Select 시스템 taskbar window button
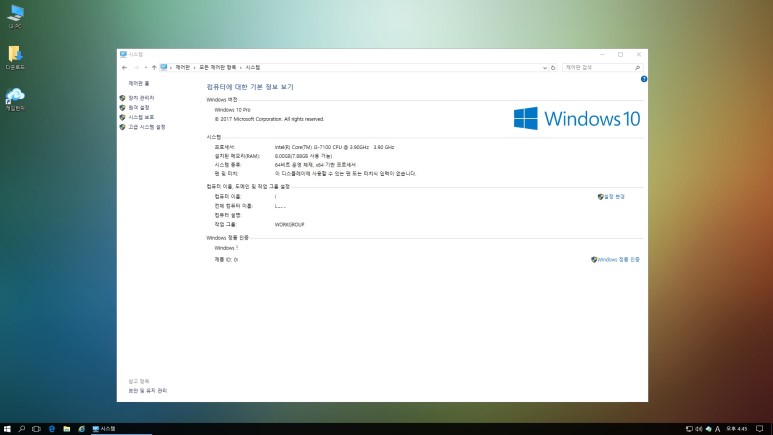 pyautogui.click(x=121, y=429)
